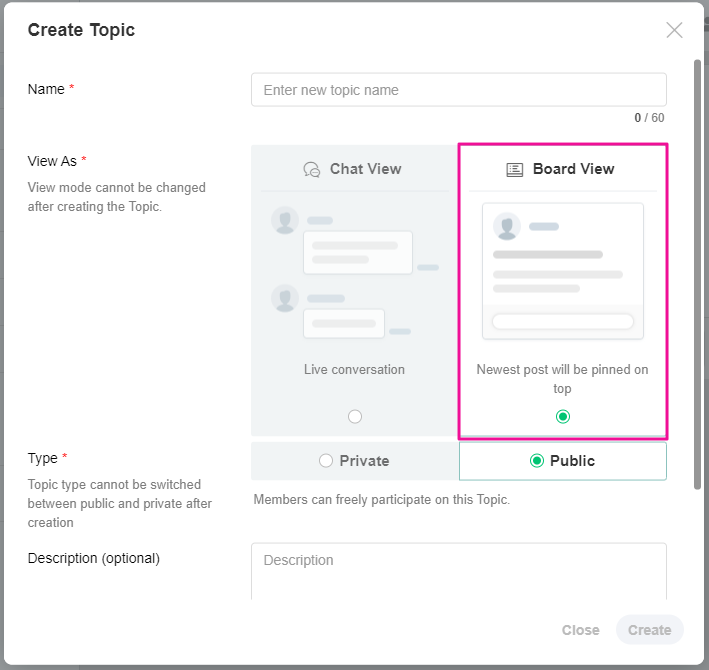
Task: Click the avatar in the Board View preview card
Action: click(507, 227)
